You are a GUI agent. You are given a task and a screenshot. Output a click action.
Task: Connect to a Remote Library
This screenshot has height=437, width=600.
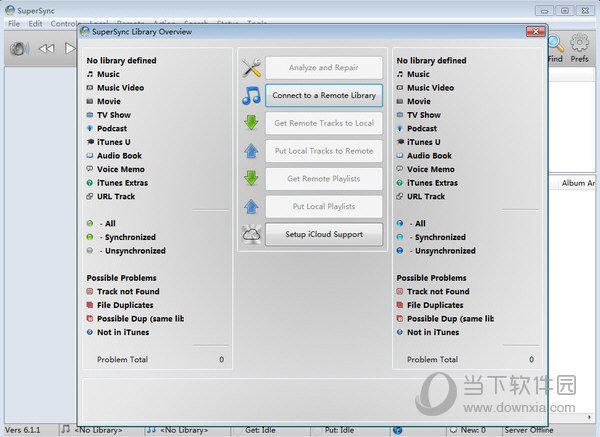tap(324, 95)
